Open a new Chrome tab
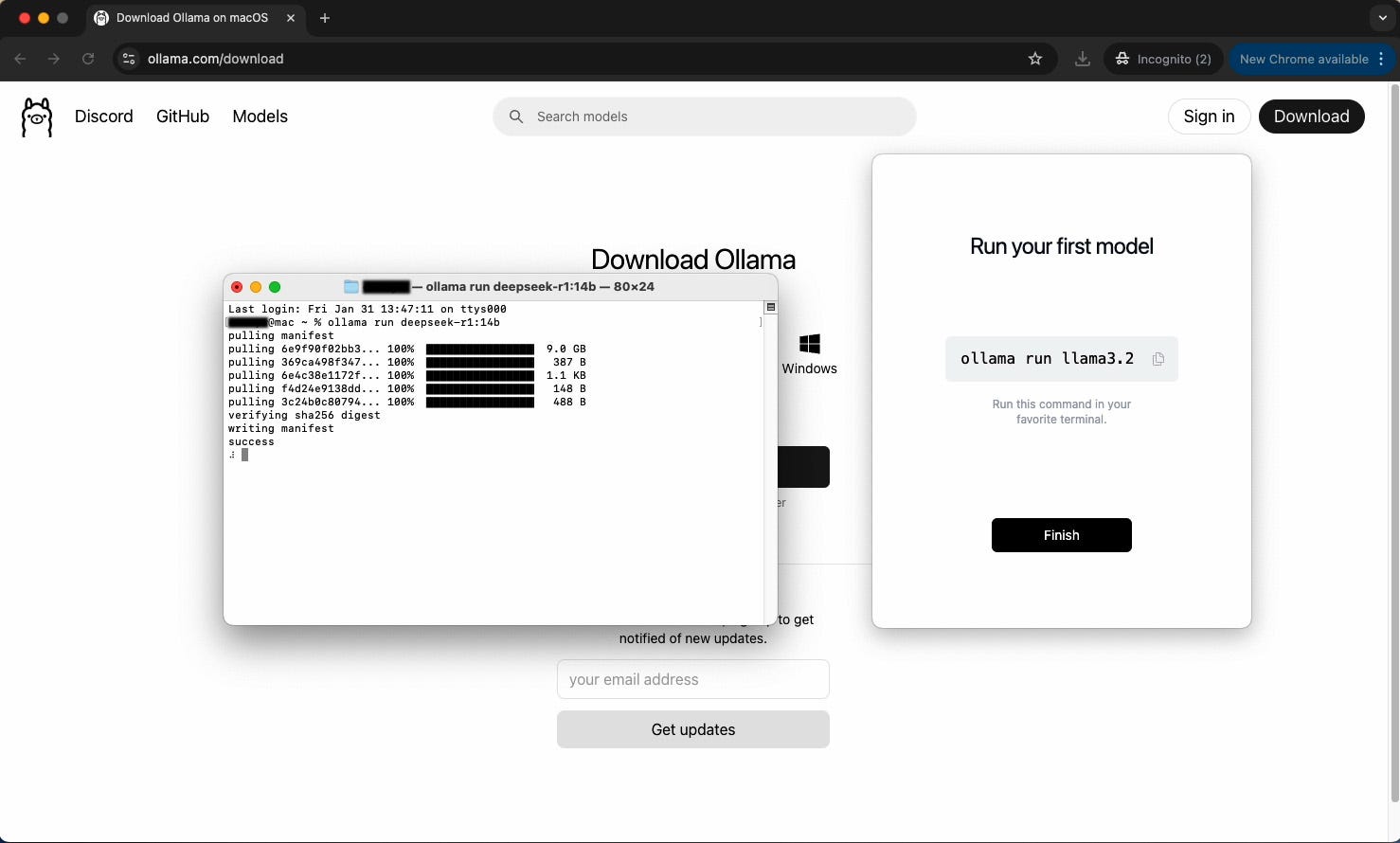This screenshot has height=843, width=1400. click(x=325, y=18)
